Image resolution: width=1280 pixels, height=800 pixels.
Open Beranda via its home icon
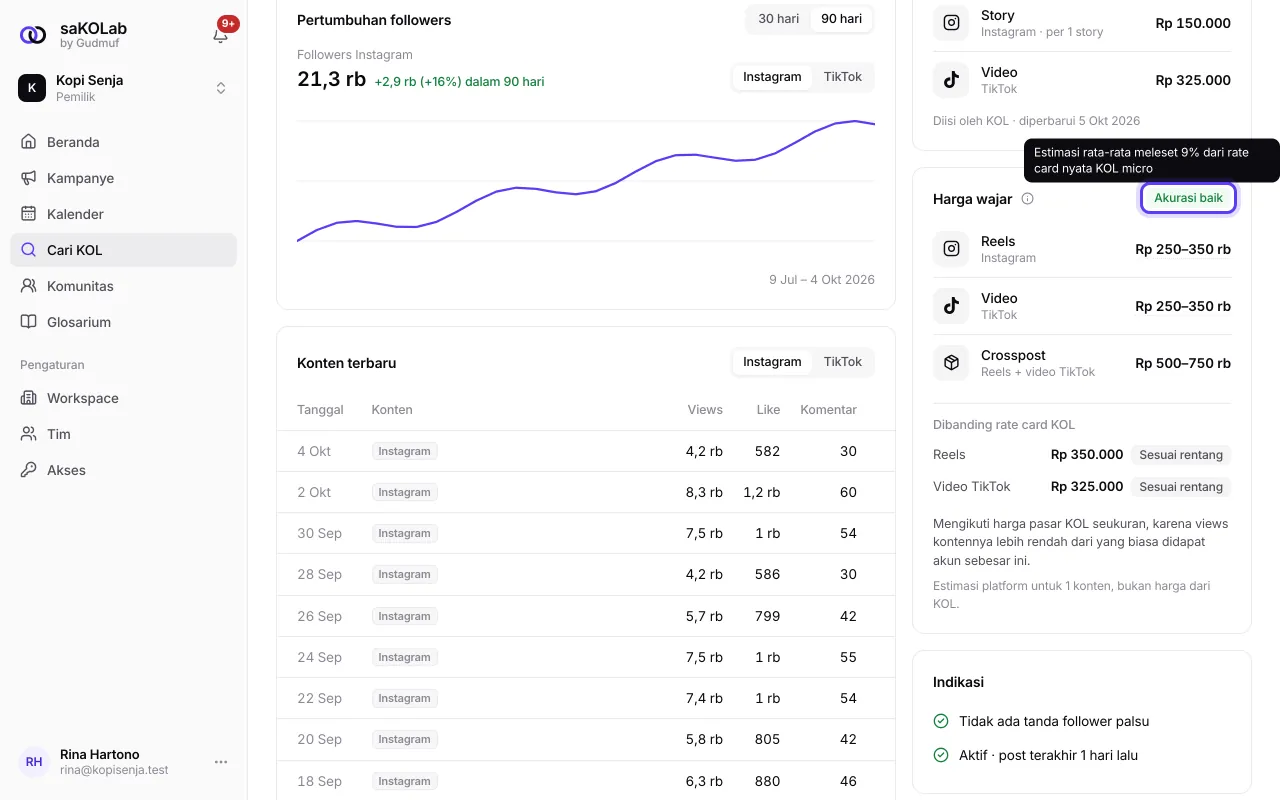(28, 142)
